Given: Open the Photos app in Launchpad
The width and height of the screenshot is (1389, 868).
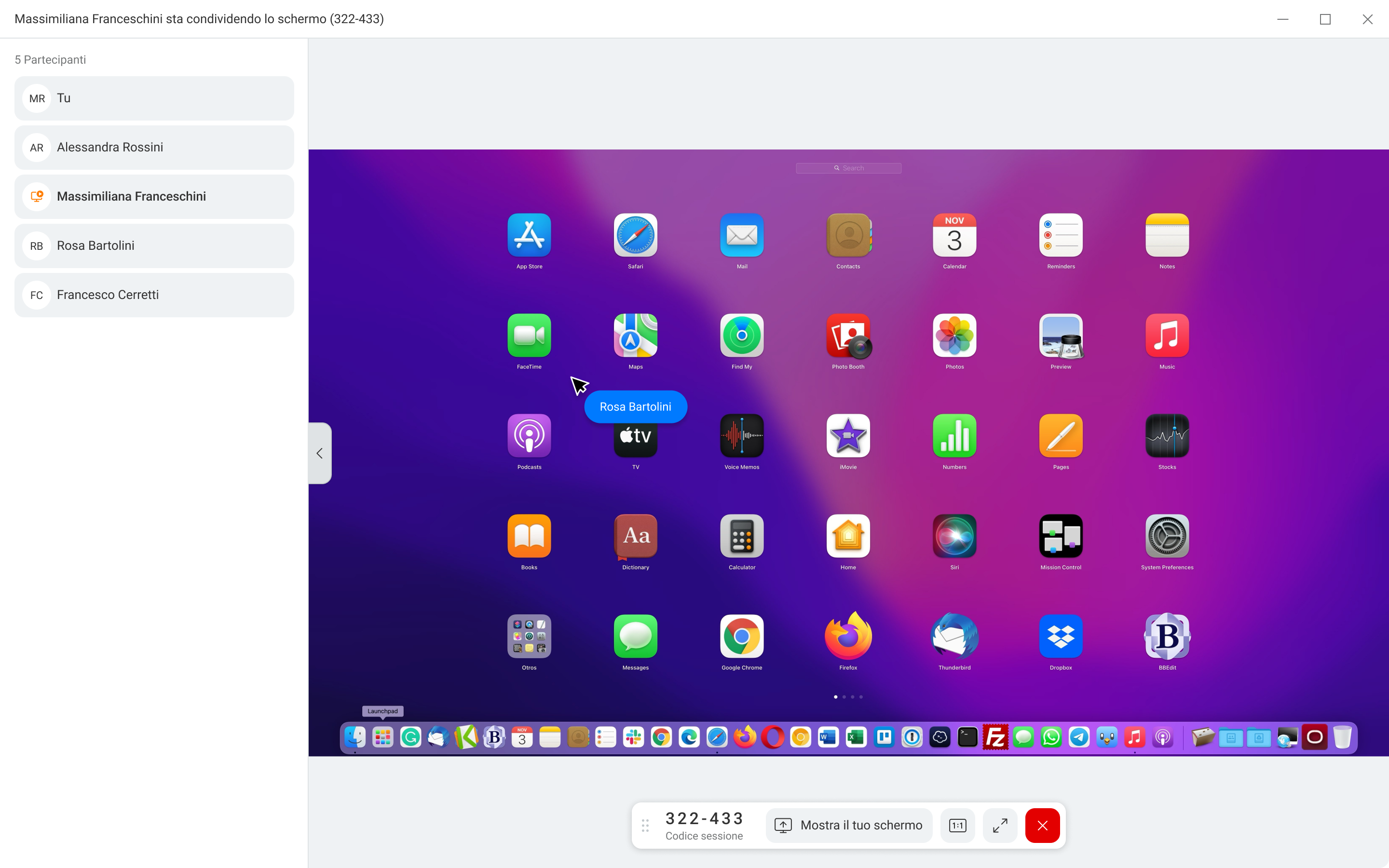Looking at the screenshot, I should click(954, 335).
